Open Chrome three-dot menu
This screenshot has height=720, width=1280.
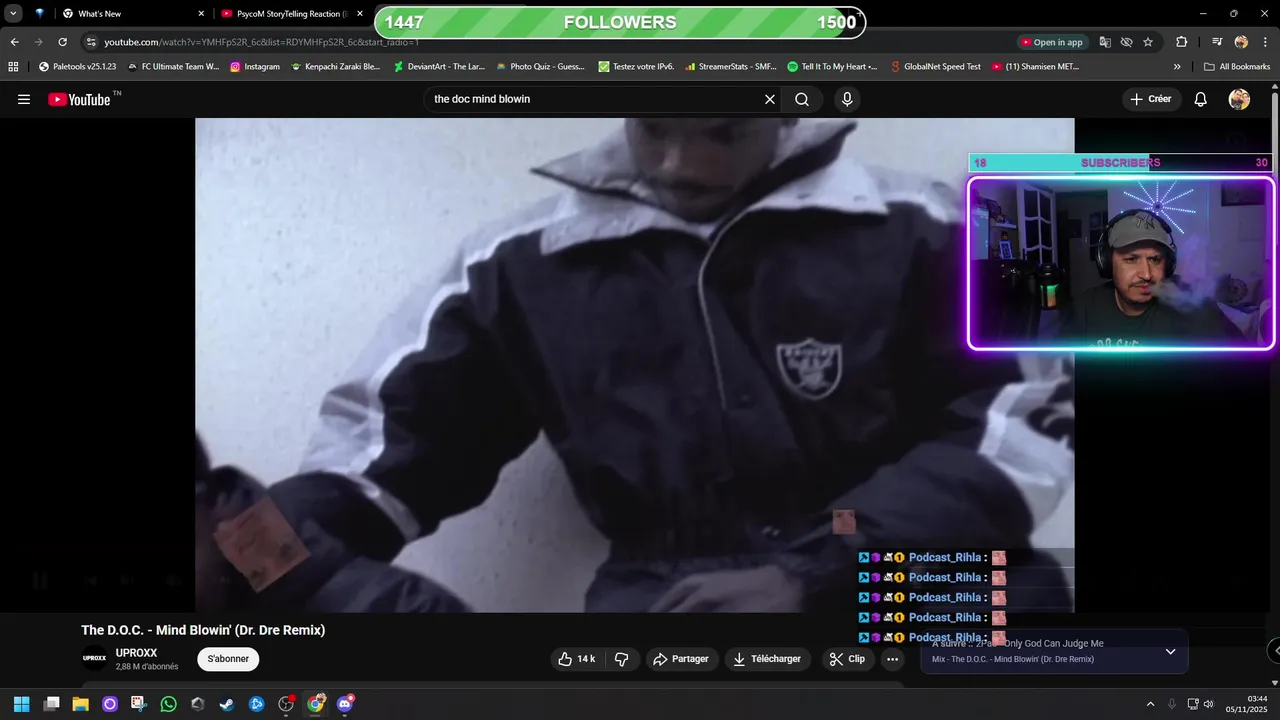(x=1264, y=42)
